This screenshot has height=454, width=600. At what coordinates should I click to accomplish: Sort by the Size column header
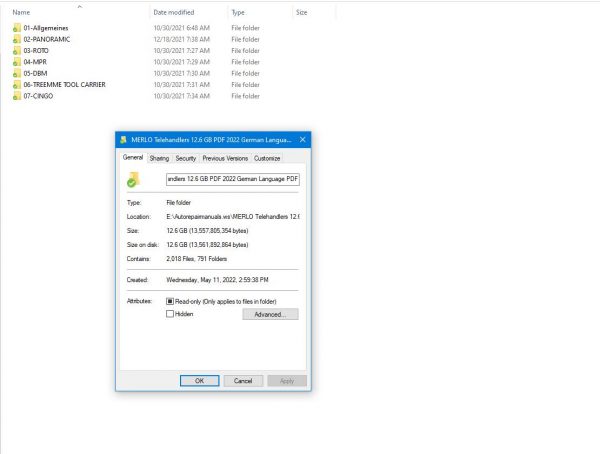click(302, 12)
